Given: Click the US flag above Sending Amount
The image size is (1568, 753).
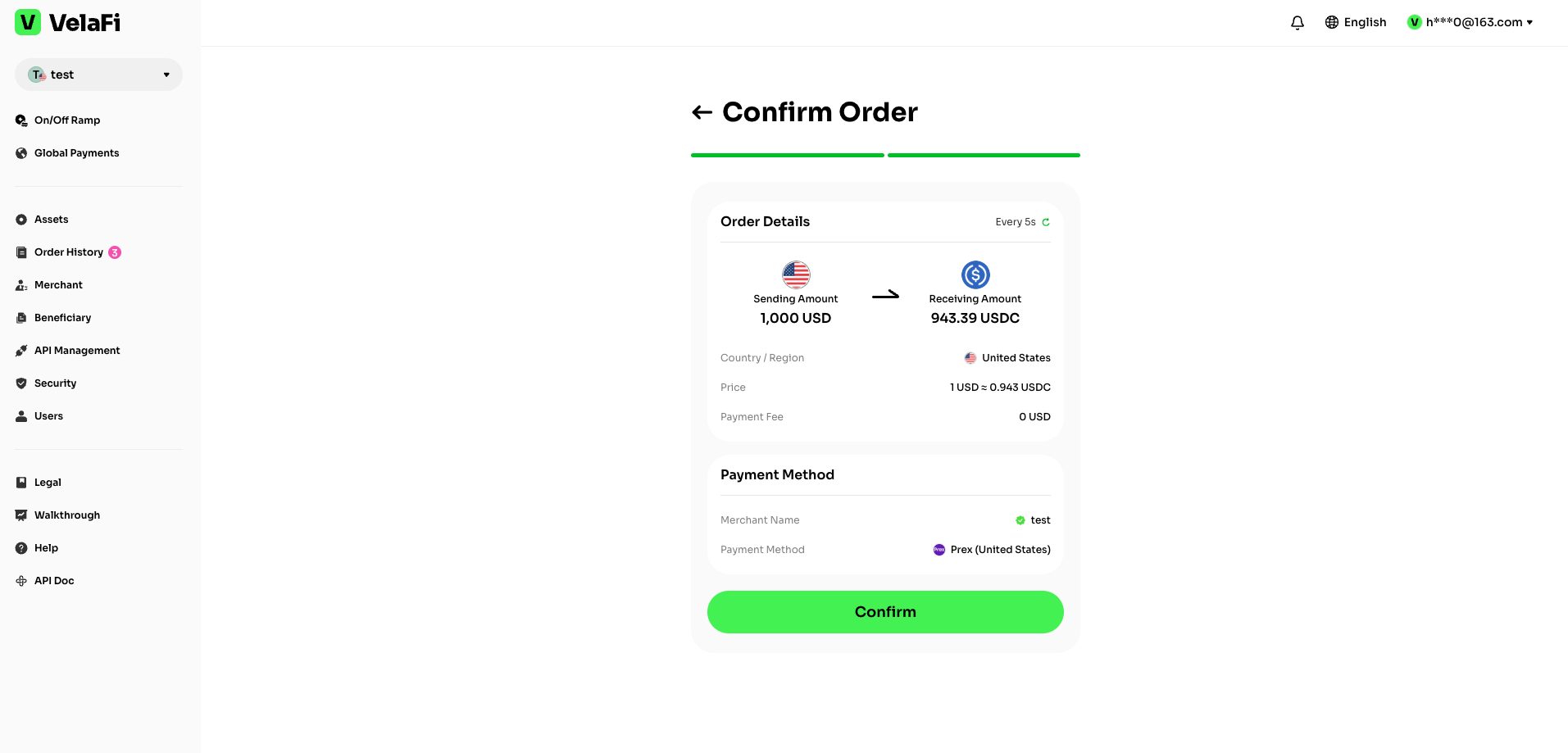Looking at the screenshot, I should click(x=796, y=274).
